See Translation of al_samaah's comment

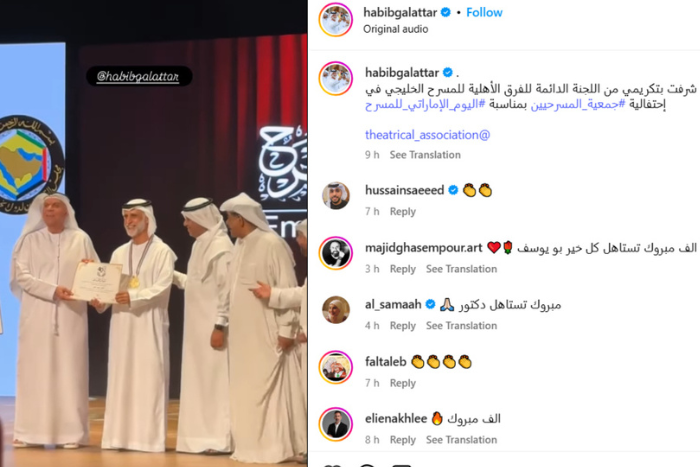click(461, 326)
